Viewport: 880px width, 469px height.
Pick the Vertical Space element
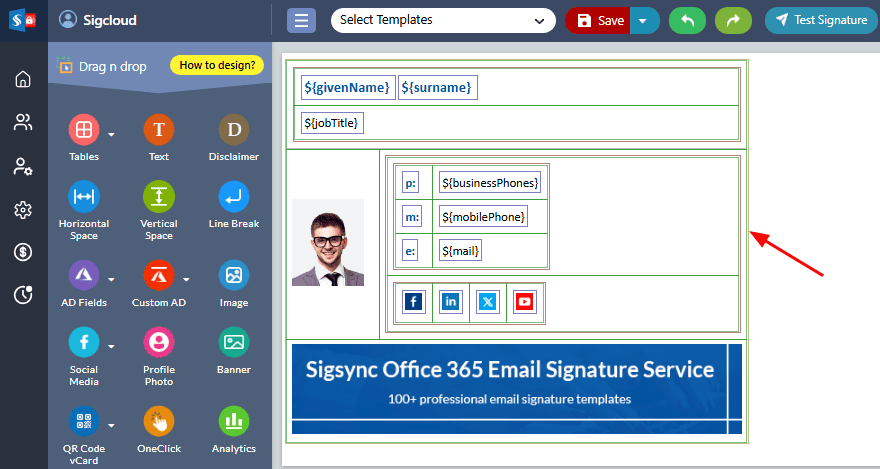point(159,196)
